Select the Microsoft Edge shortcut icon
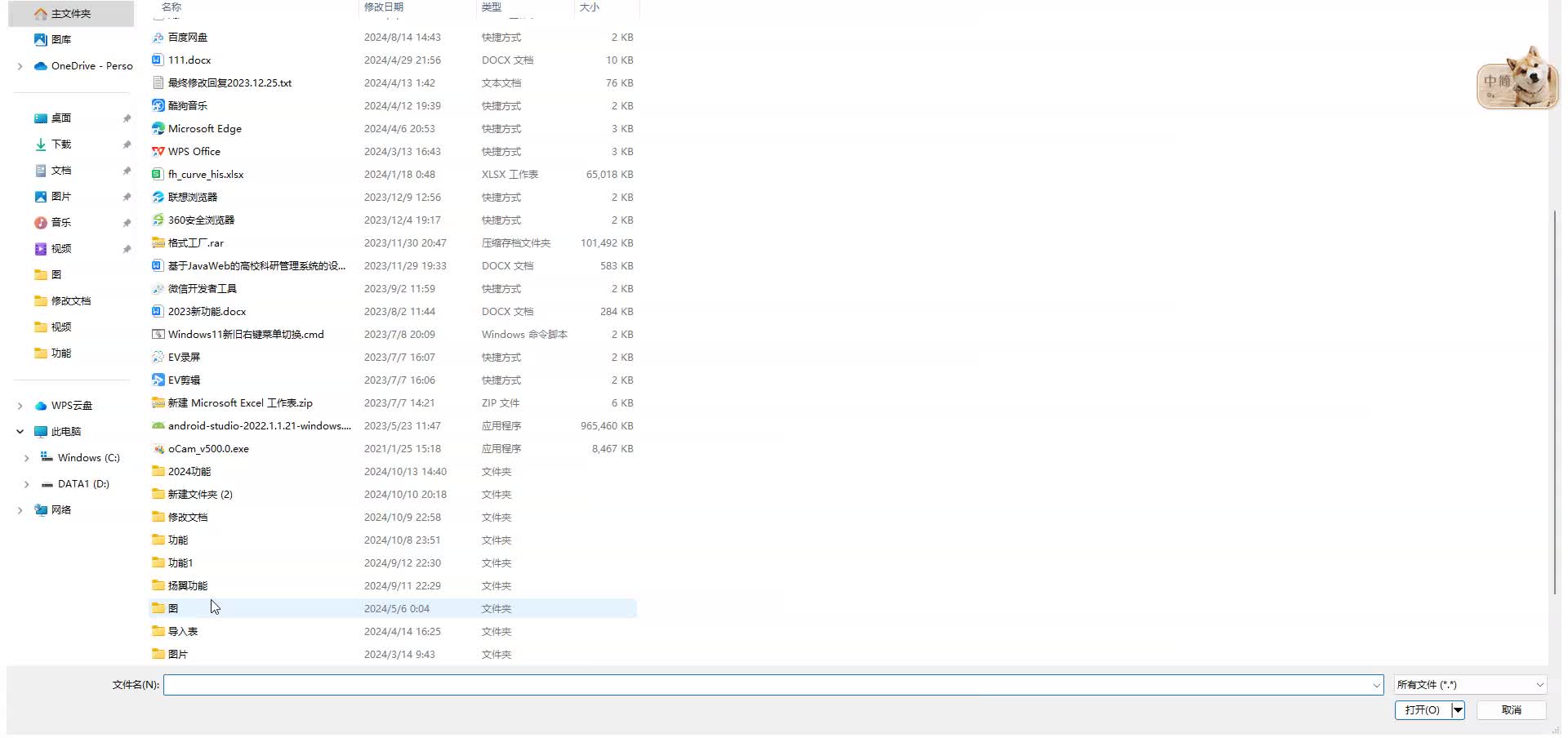The width and height of the screenshot is (1568, 738). pos(158,129)
